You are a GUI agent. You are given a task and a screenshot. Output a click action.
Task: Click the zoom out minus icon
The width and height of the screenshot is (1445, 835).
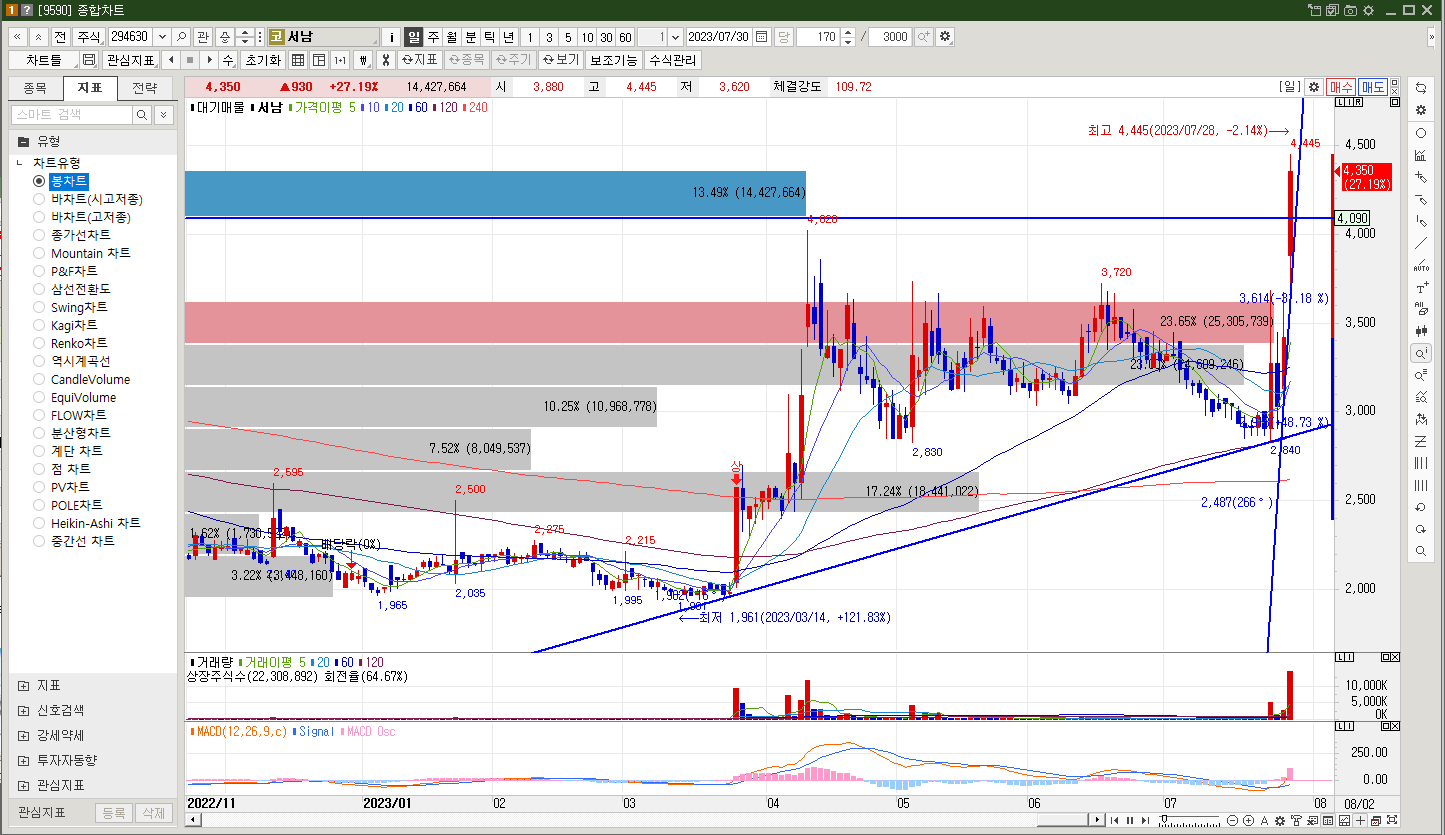[1232, 821]
